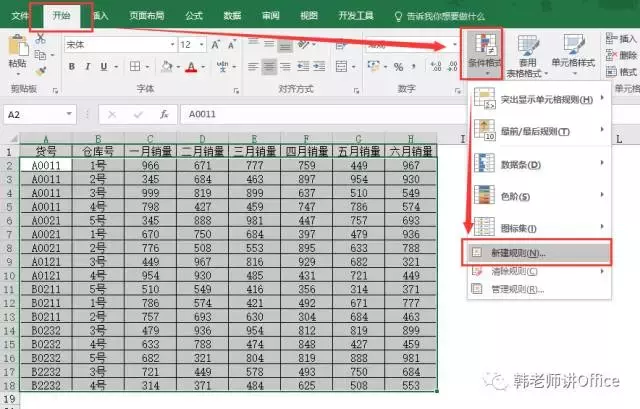Select 管理规则 menu entry
This screenshot has width=640, height=409.
click(539, 289)
